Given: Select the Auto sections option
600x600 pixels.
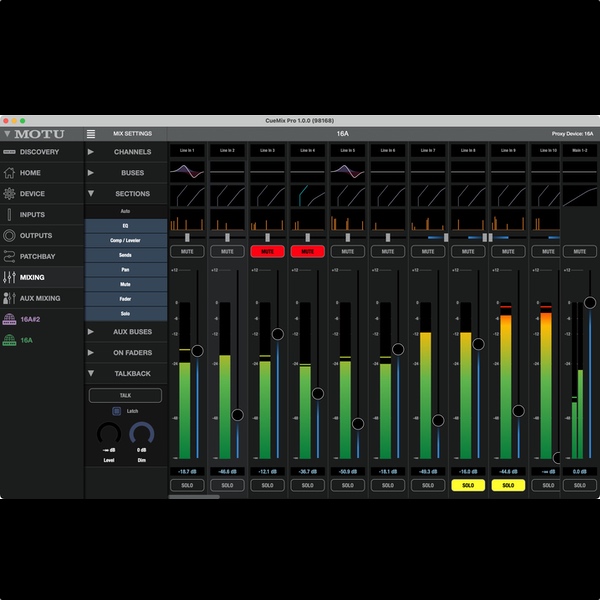Looking at the screenshot, I should (x=126, y=211).
